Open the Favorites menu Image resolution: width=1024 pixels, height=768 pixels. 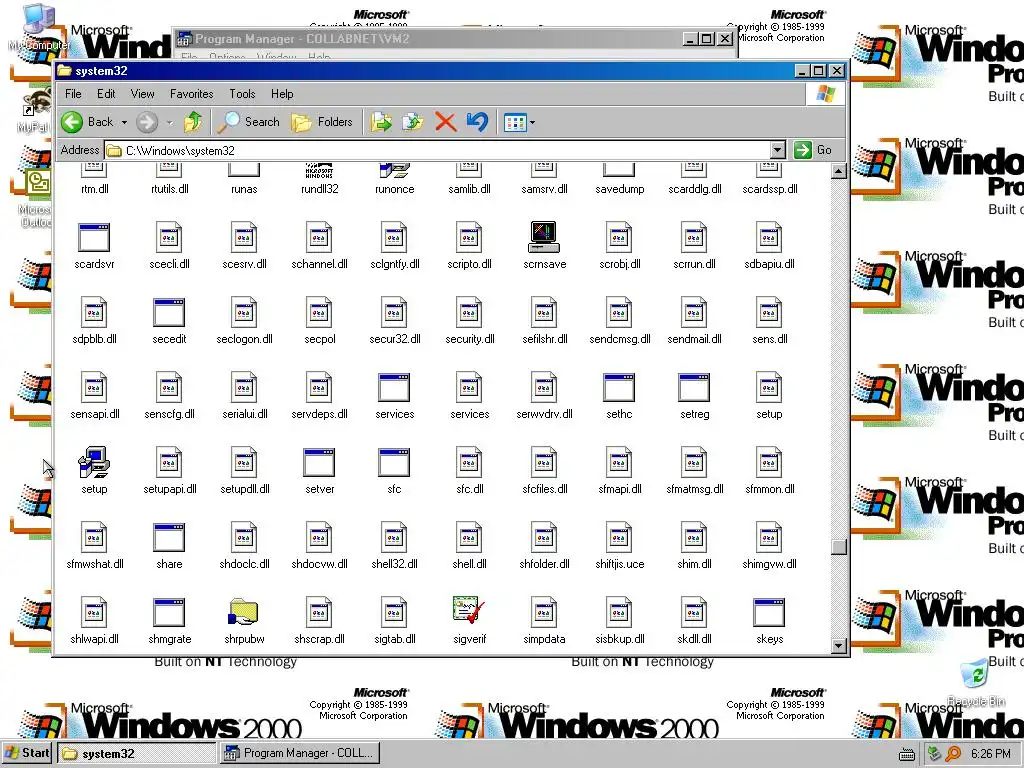(x=191, y=94)
